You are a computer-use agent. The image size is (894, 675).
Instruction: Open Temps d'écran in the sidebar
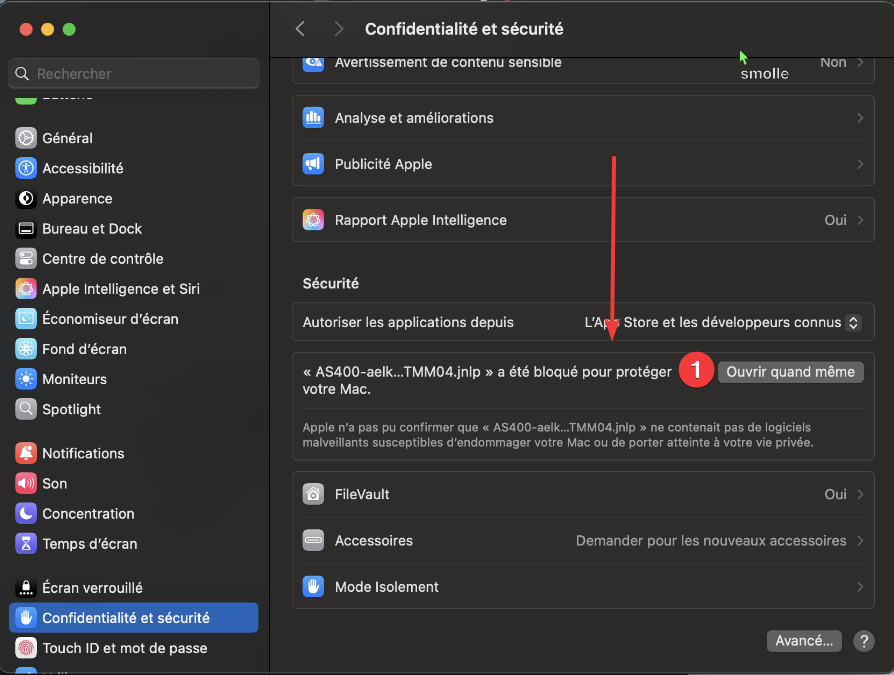pyautogui.click(x=134, y=544)
